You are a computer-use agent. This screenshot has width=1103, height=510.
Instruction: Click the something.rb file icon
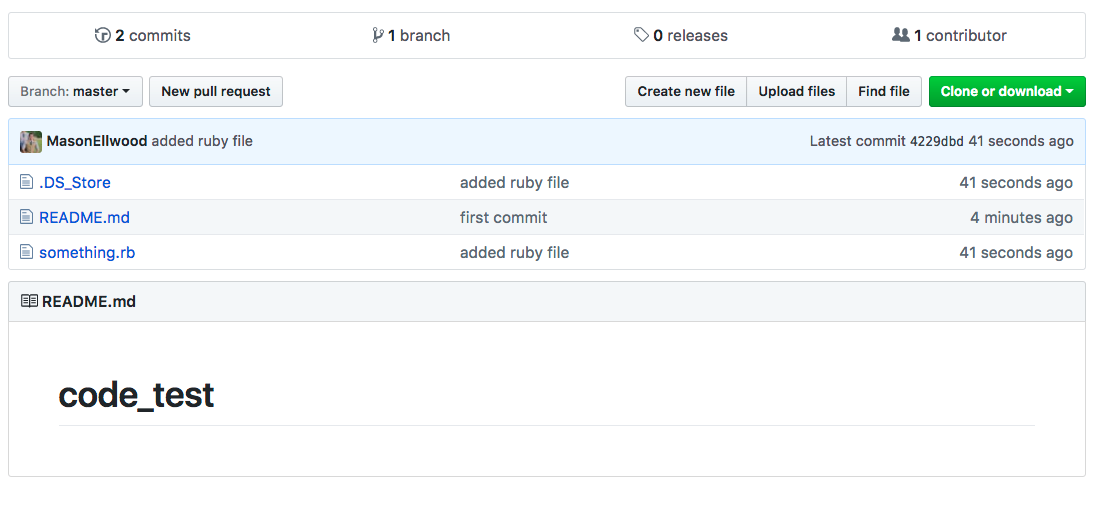pyautogui.click(x=27, y=252)
